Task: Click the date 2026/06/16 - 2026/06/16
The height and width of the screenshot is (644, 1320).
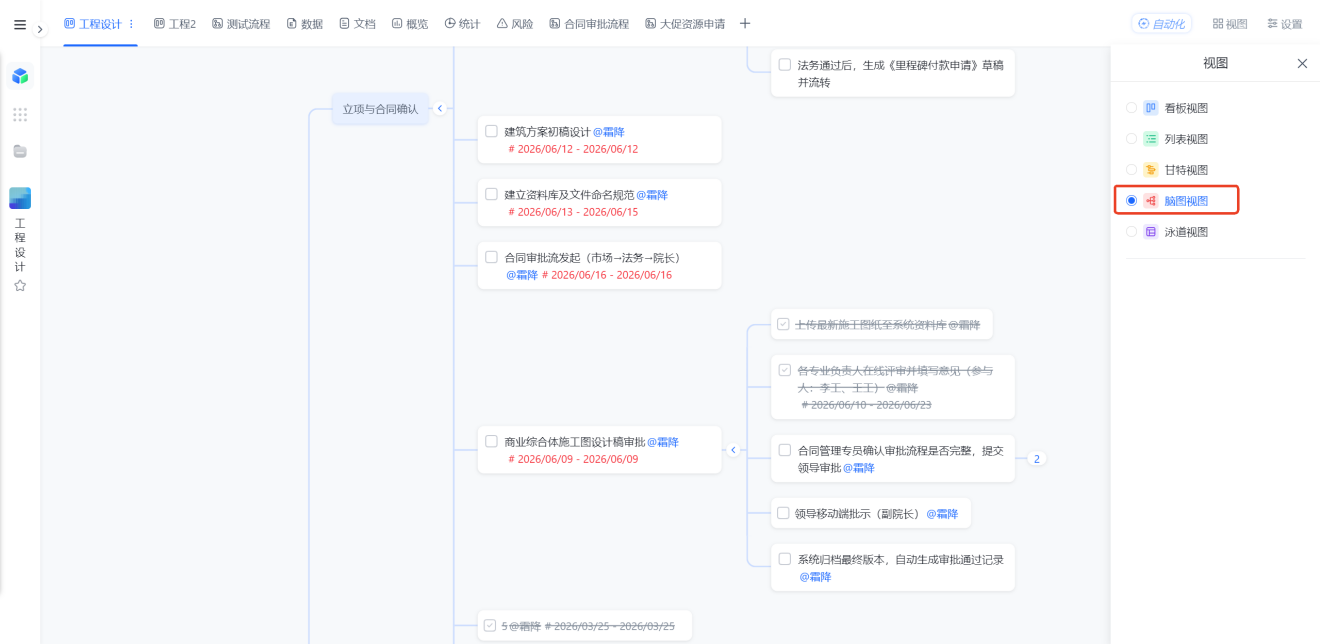Action: point(607,275)
